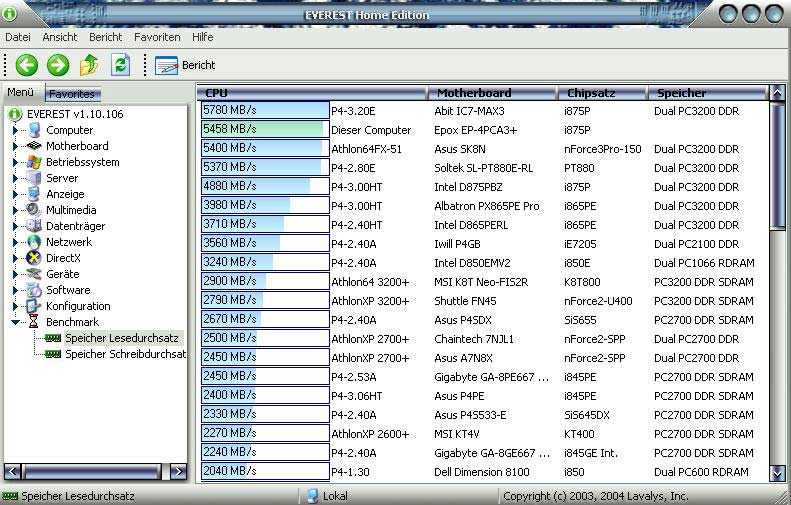Screen dimensions: 791x505
Task: Click the Konfiguration icon
Action: click(x=34, y=306)
